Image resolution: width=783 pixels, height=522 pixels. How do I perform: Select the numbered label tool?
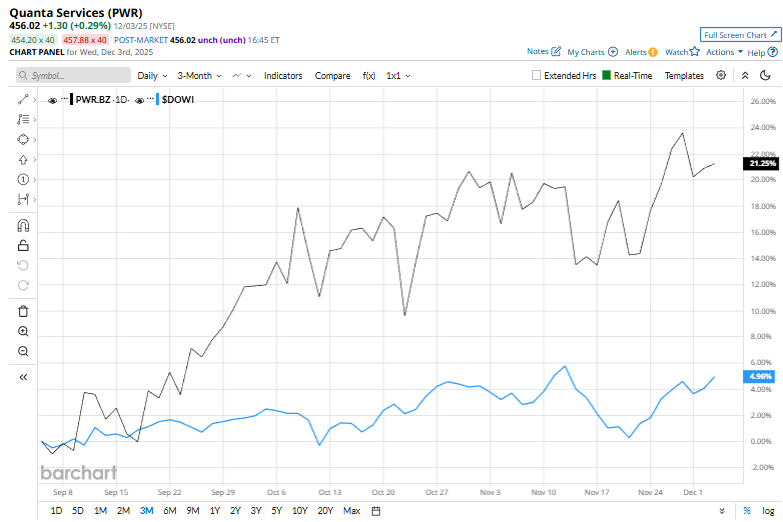23,179
